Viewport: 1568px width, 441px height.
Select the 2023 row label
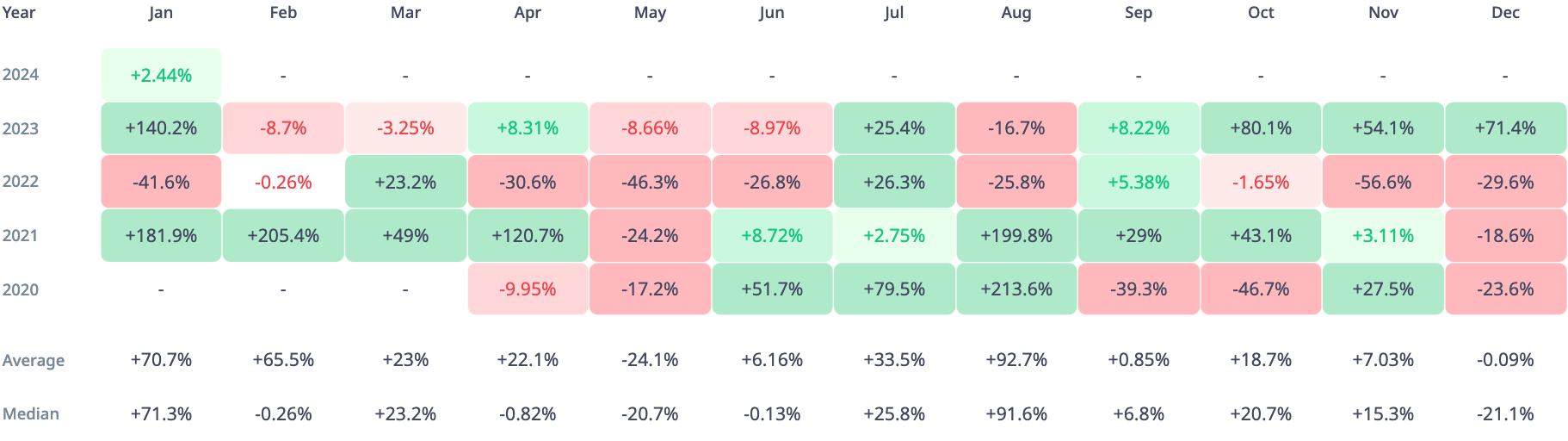click(x=21, y=128)
